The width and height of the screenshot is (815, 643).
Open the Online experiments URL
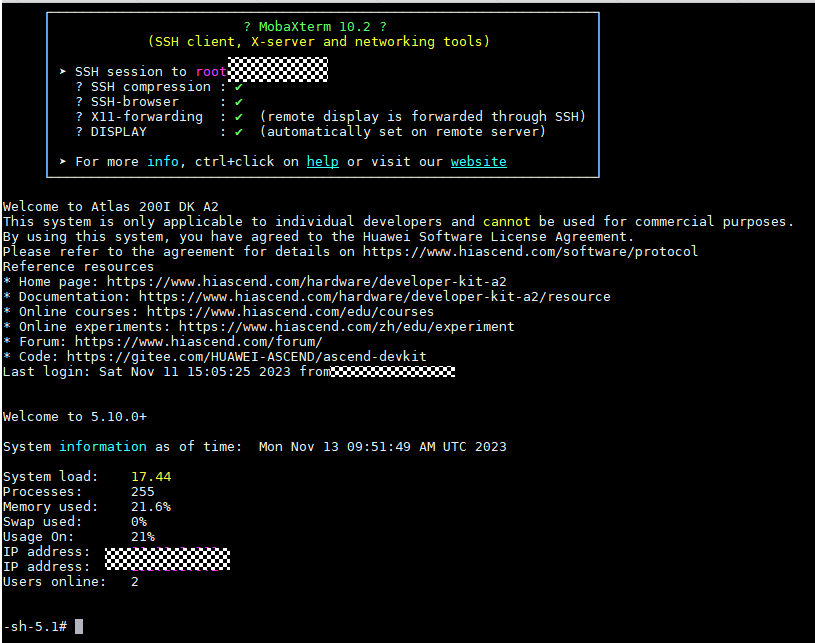[346, 327]
